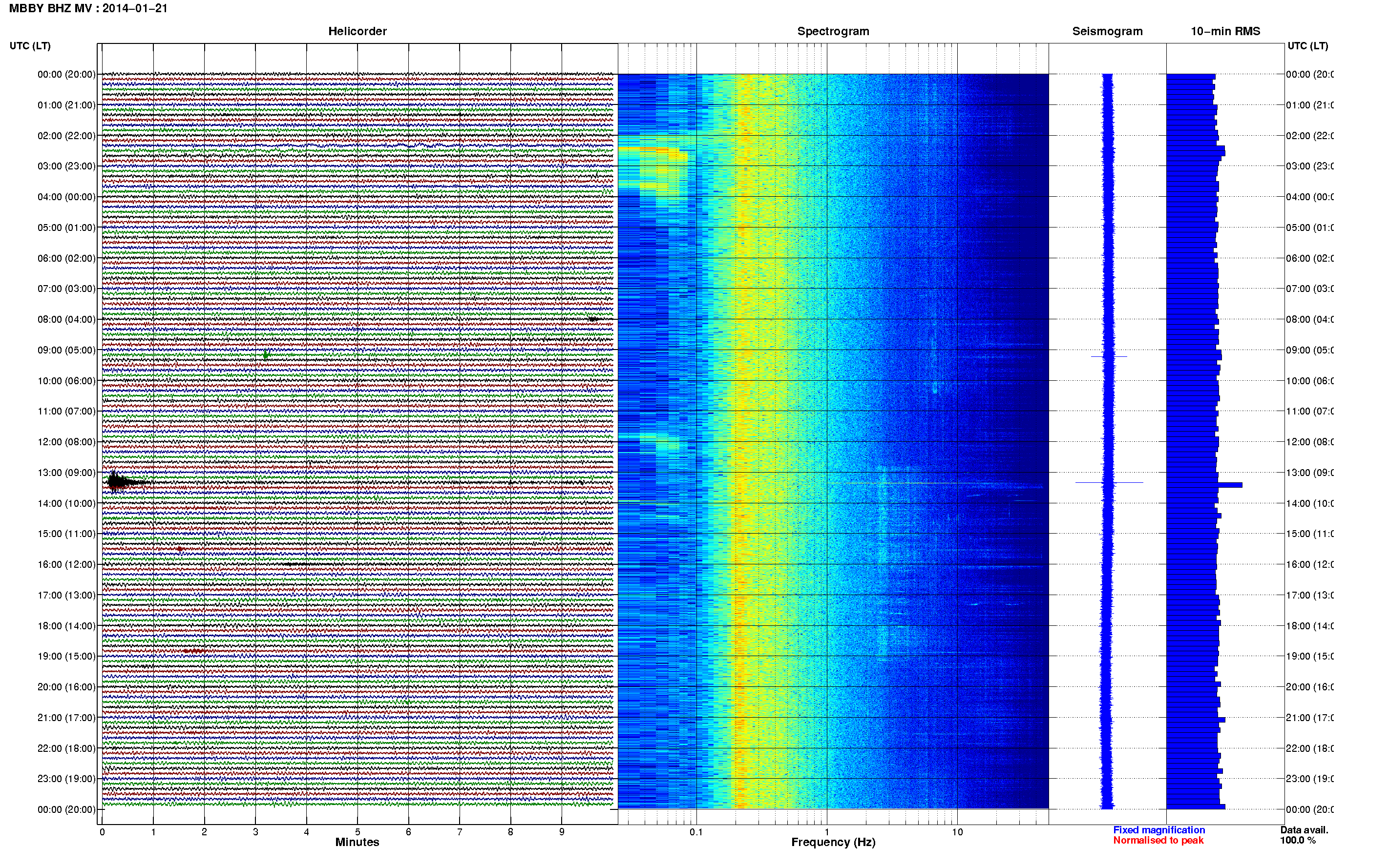Click the 'Frequency (Hz)' axis label
1389x868 pixels.
coord(833,842)
